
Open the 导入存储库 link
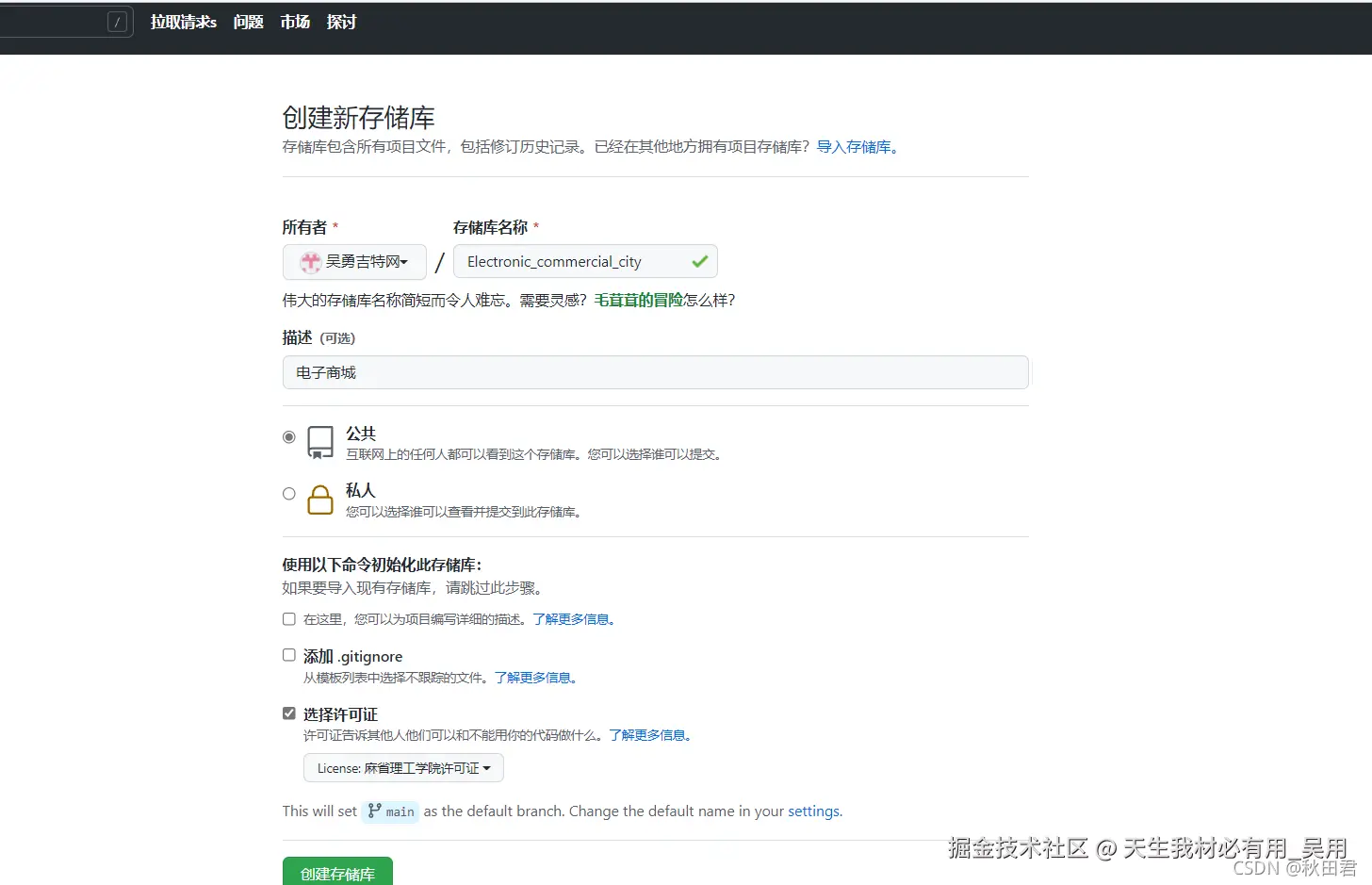pyautogui.click(x=854, y=147)
